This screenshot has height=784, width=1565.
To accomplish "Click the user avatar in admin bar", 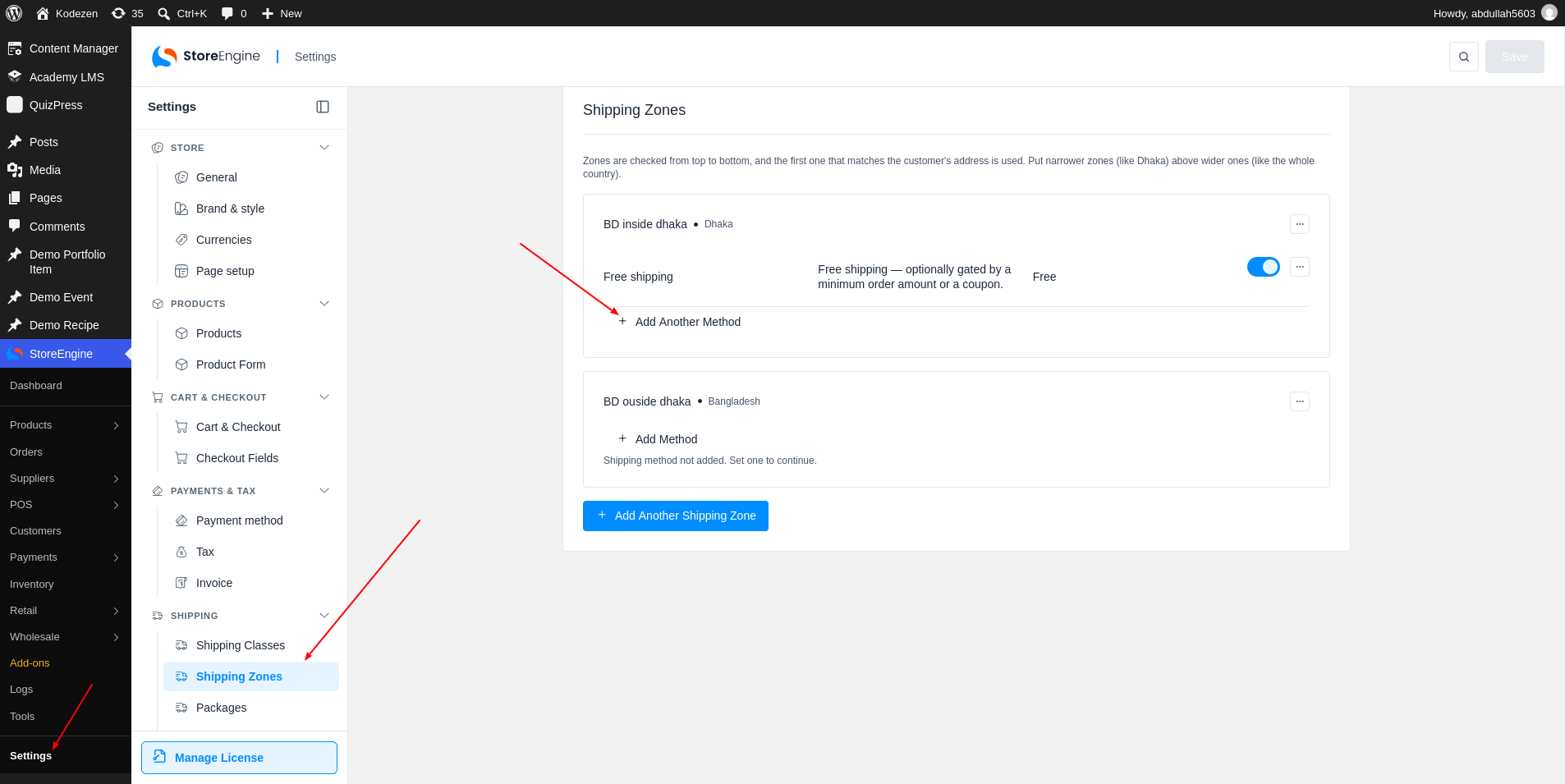I will 1549,13.
